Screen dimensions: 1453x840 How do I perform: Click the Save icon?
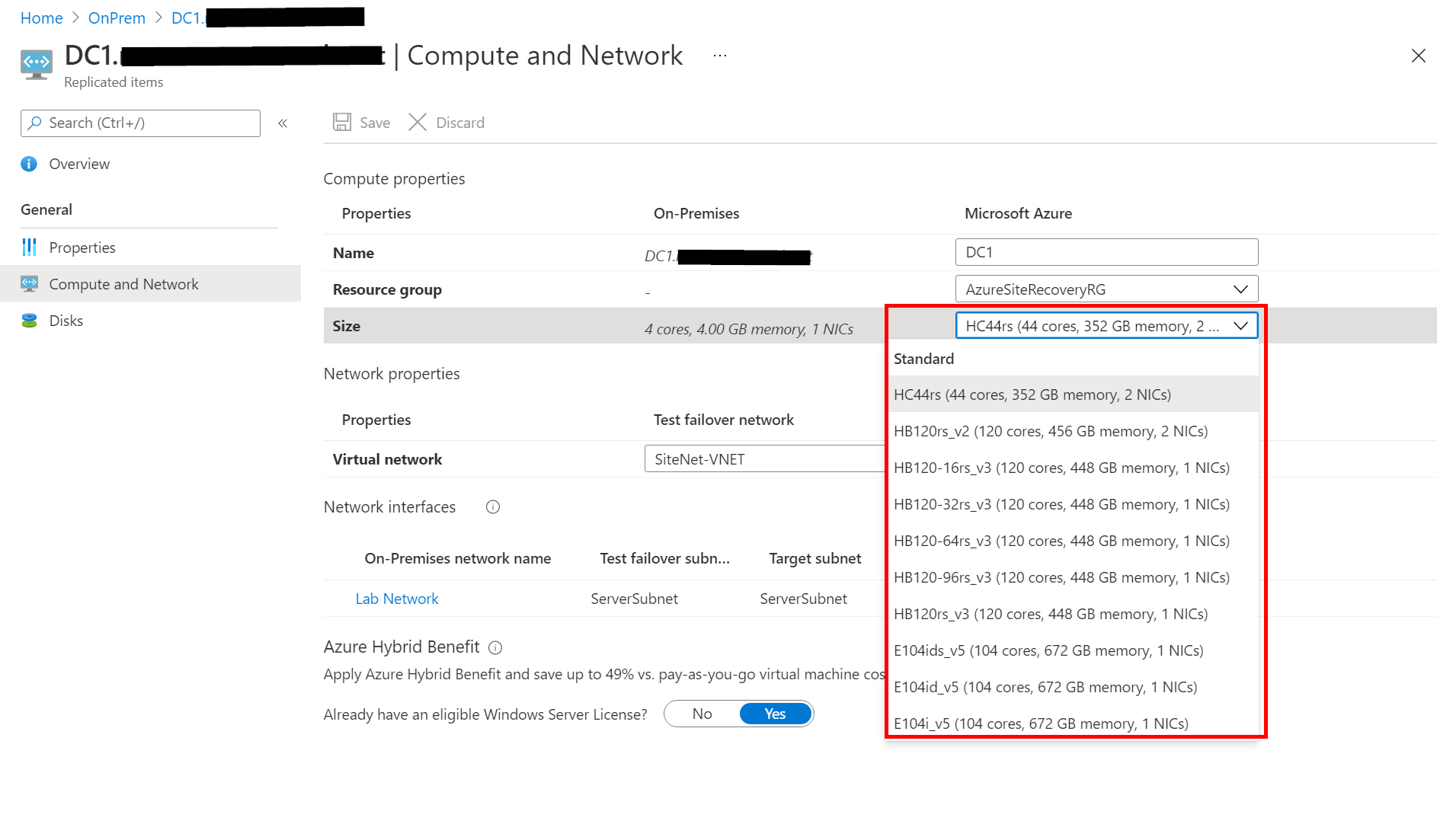point(342,122)
